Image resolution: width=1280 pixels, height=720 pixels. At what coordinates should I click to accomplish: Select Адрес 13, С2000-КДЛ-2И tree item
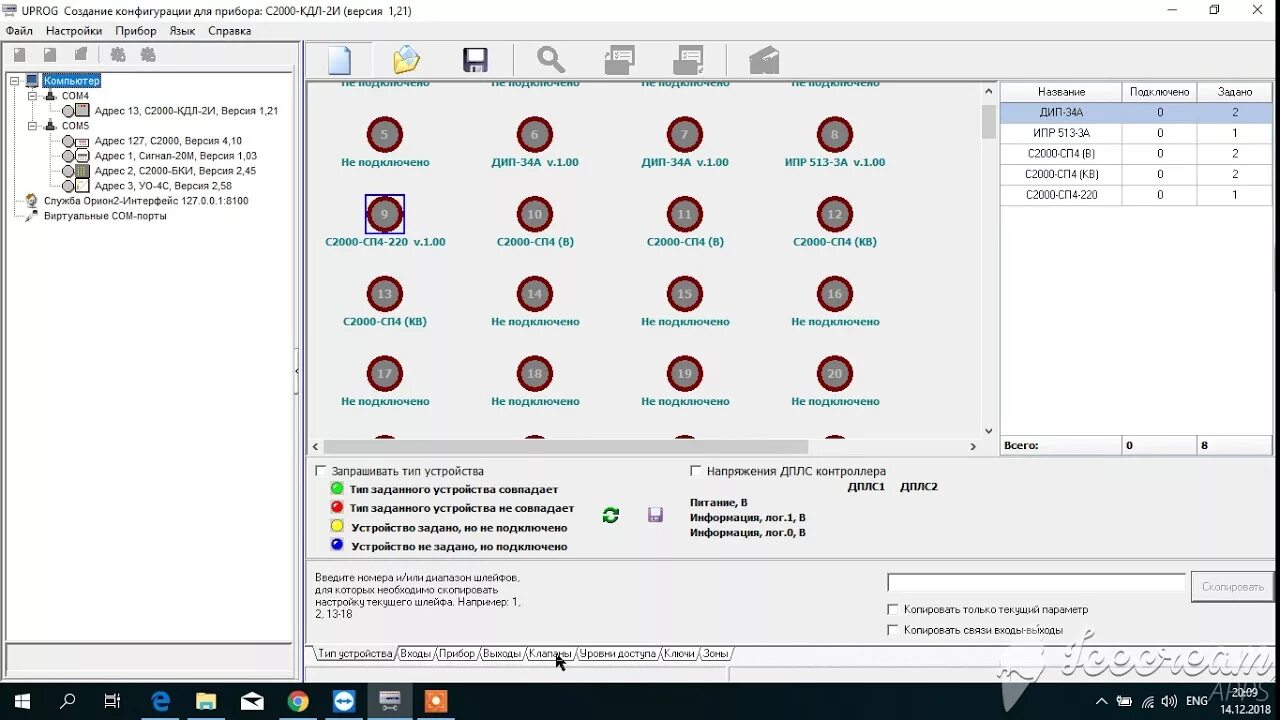pyautogui.click(x=186, y=111)
